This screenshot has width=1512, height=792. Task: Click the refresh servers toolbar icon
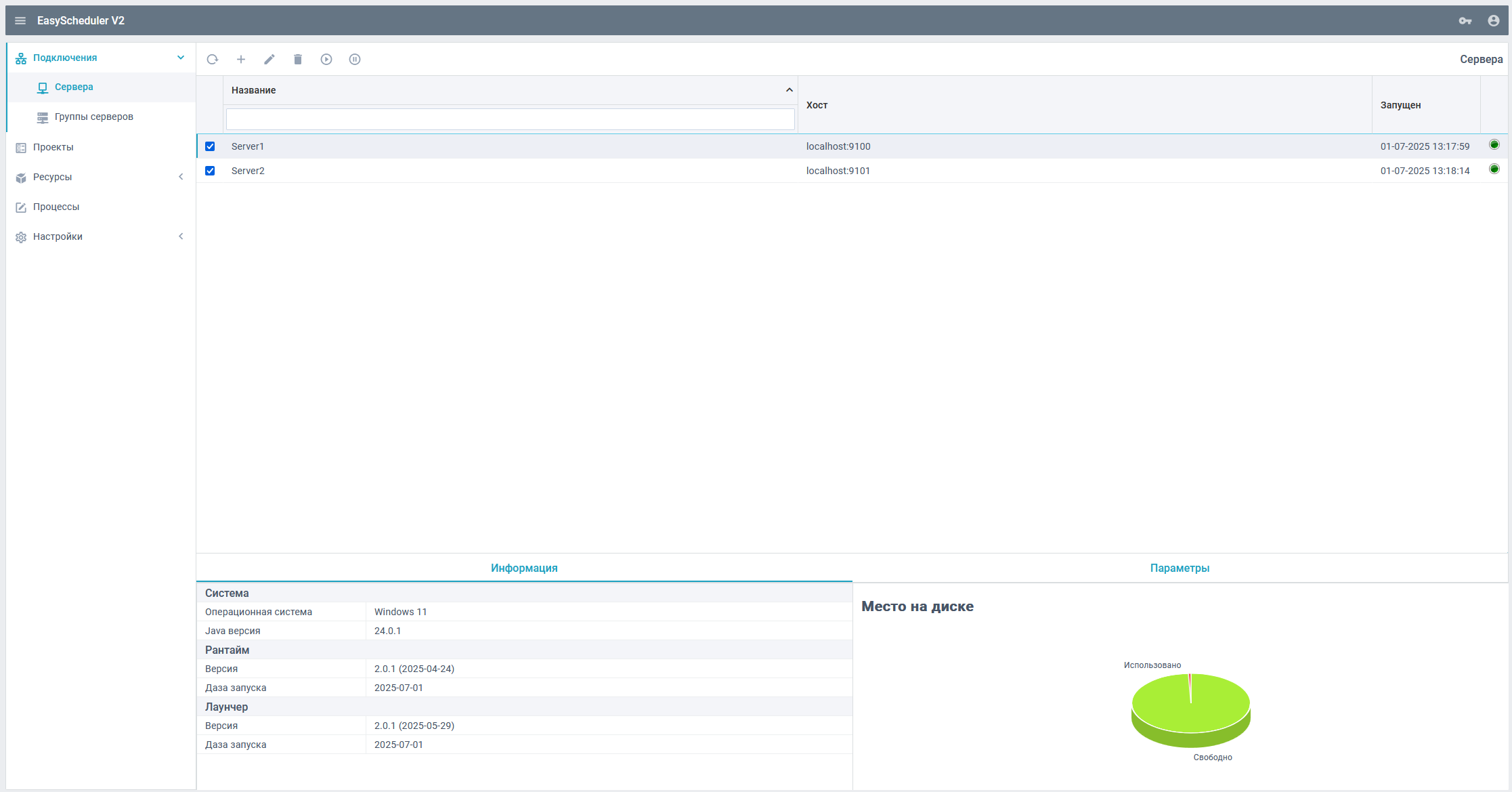click(213, 60)
